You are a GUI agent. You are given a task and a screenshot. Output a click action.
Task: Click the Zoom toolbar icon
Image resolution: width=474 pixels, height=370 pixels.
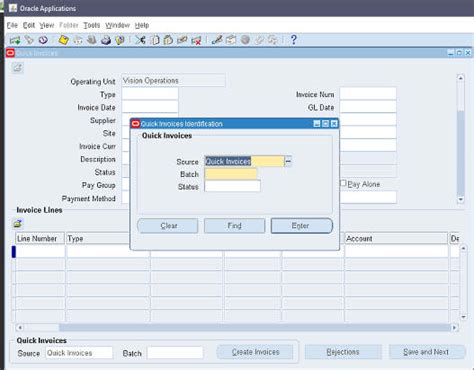click(x=231, y=40)
